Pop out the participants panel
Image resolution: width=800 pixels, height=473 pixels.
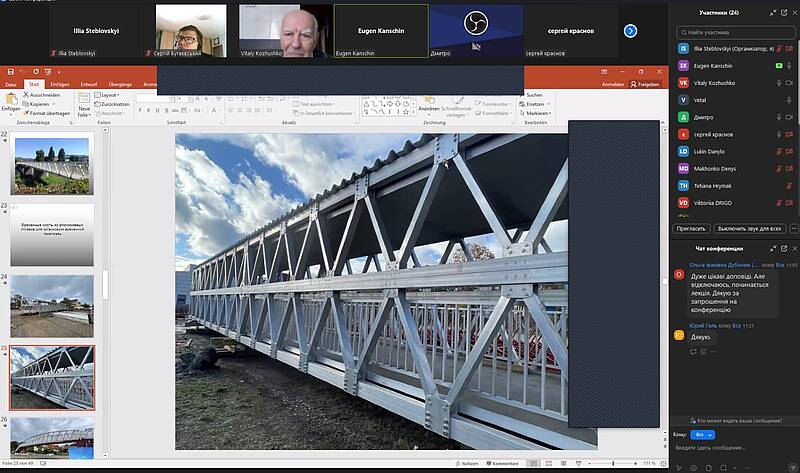[x=784, y=13]
